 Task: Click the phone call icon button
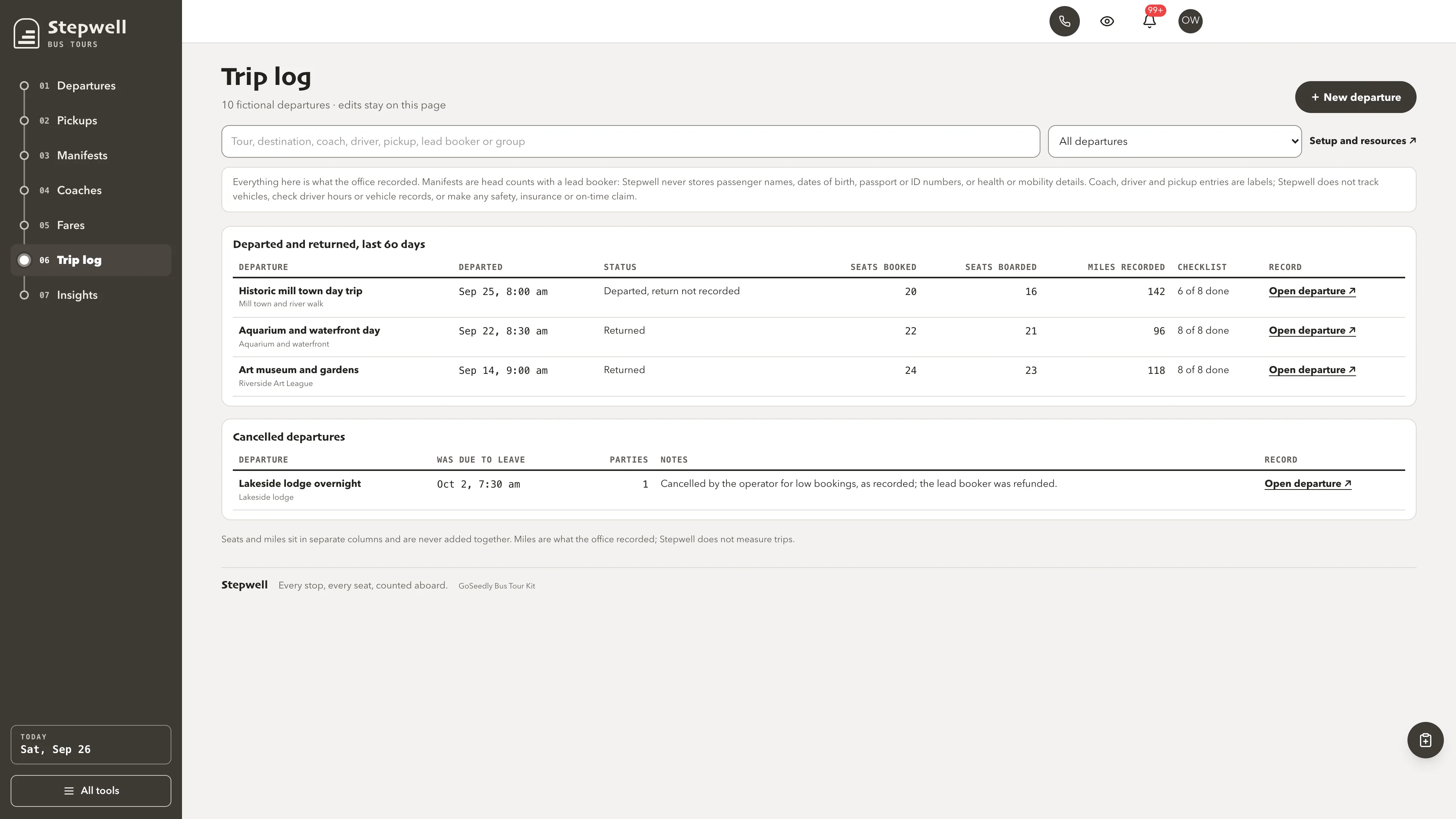click(1064, 21)
